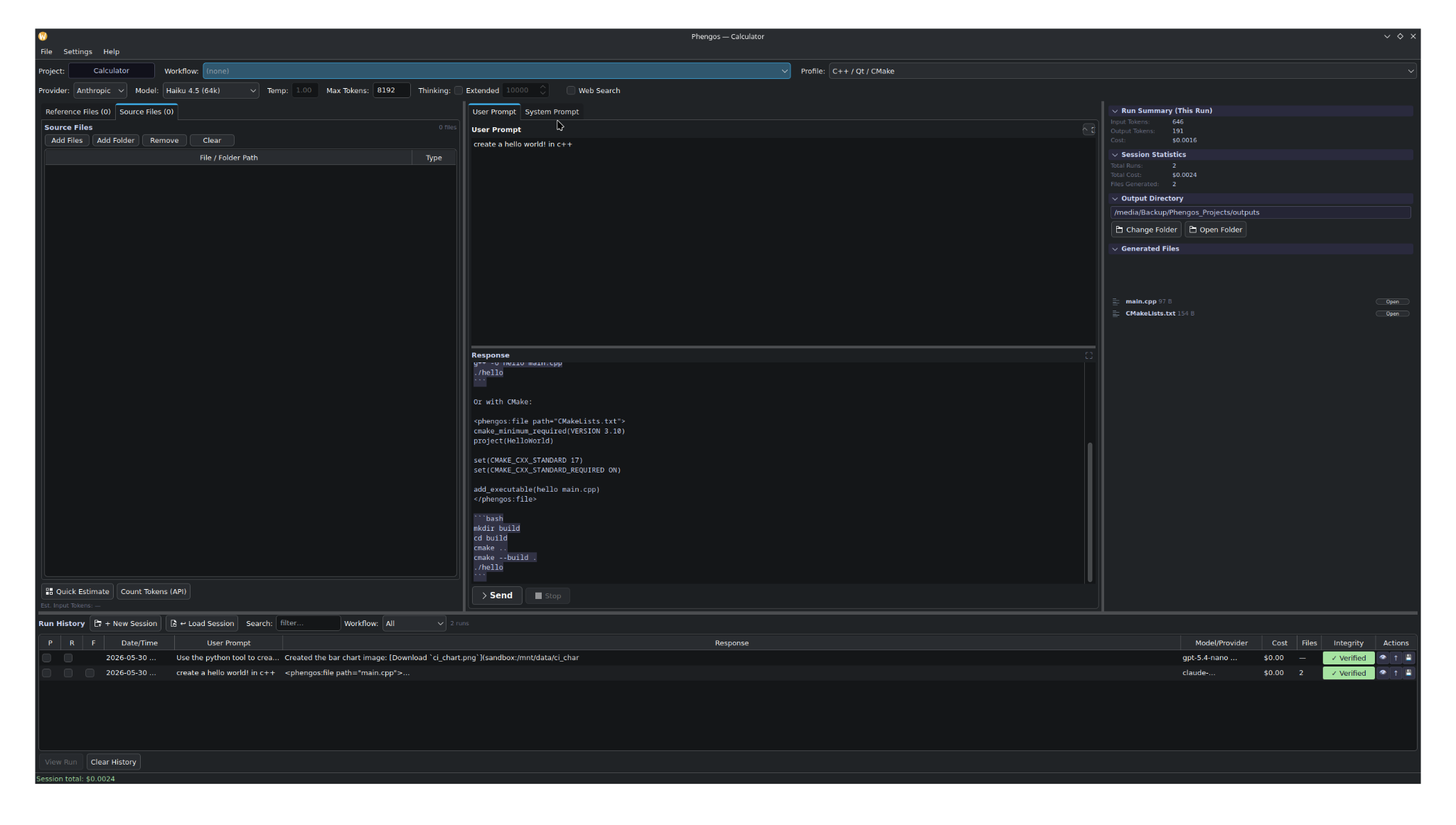This screenshot has height=825, width=1456.
Task: Open the generated CMakeLists.txt file
Action: tap(1392, 314)
